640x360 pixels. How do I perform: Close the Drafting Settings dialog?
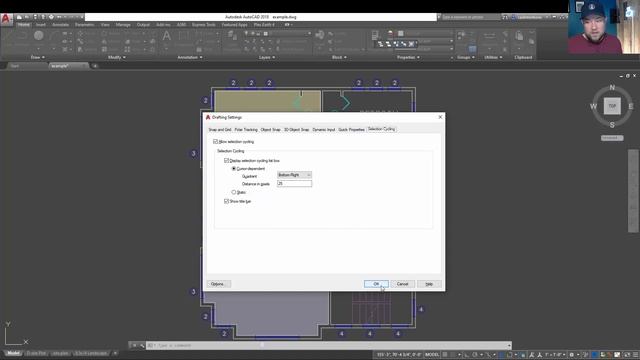click(x=440, y=117)
